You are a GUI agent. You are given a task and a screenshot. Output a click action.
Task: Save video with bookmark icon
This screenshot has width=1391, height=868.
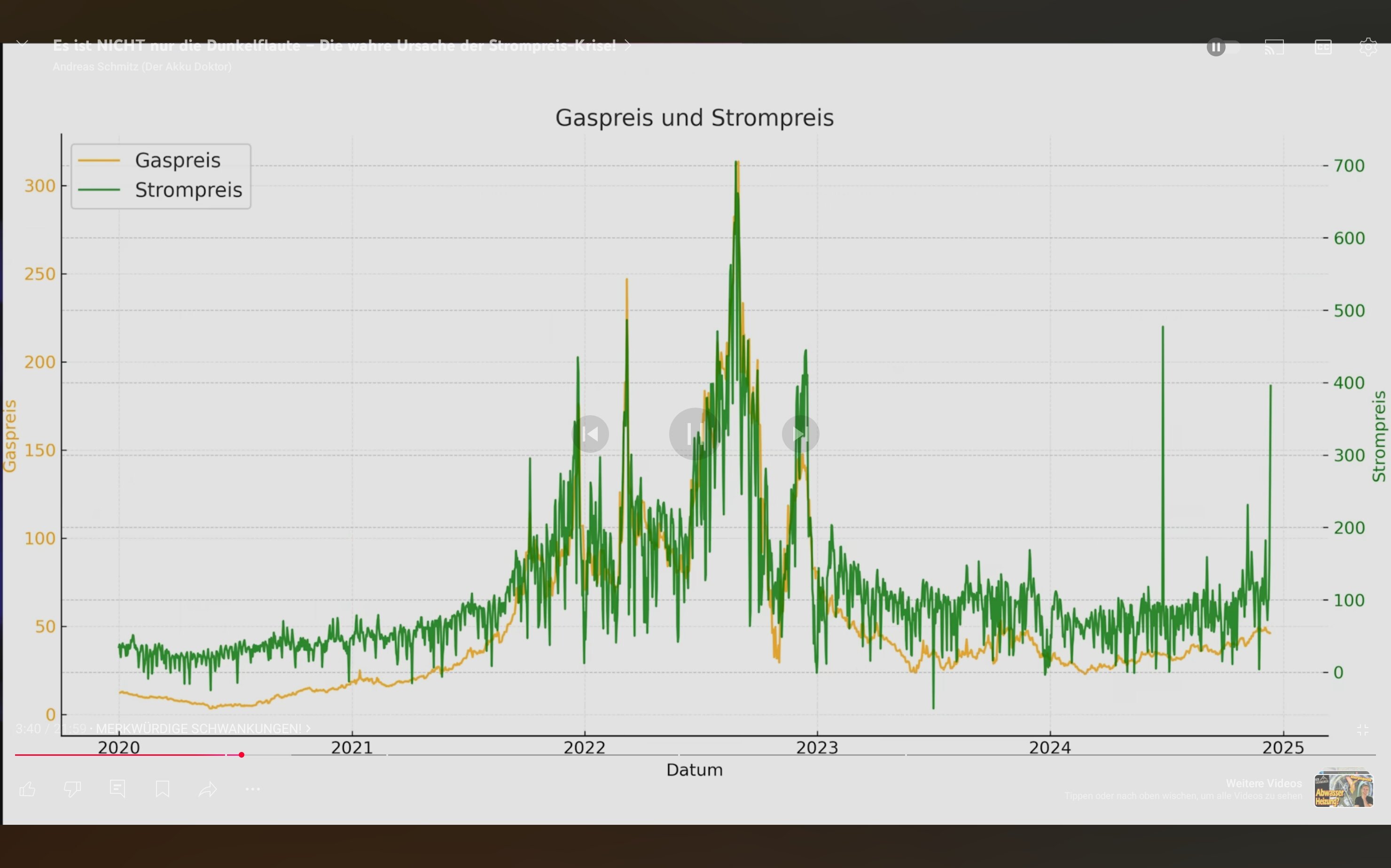(163, 789)
